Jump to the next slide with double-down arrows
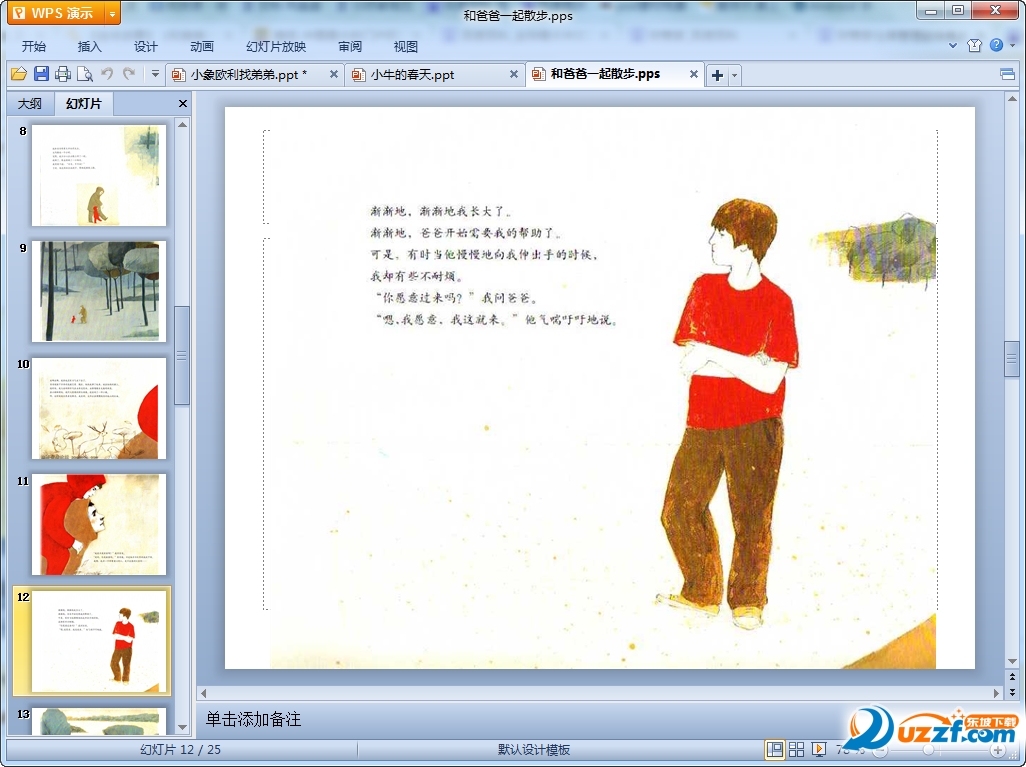This screenshot has width=1026, height=767. (1012, 691)
